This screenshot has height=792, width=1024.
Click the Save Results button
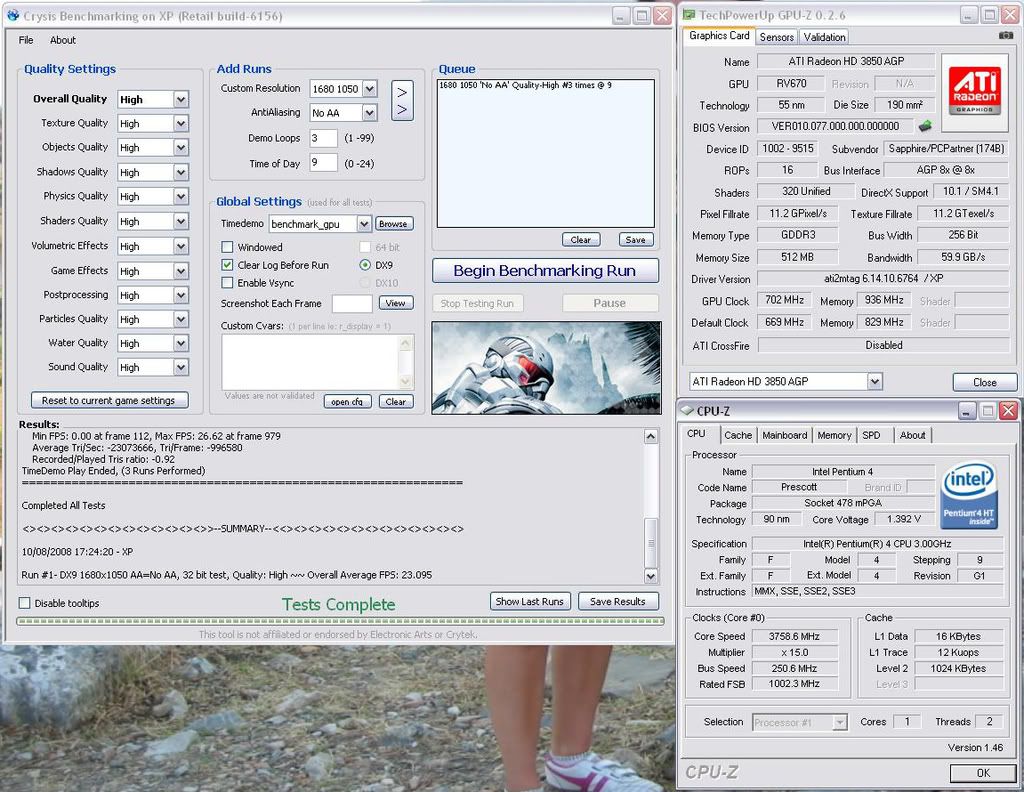pos(617,601)
